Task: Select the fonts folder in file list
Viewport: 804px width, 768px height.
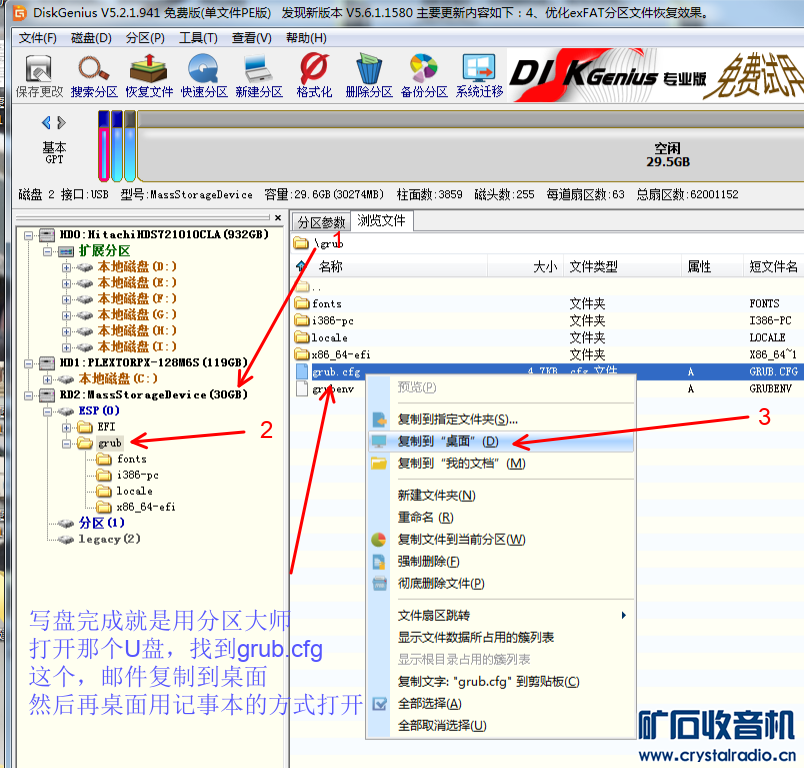Action: [327, 304]
